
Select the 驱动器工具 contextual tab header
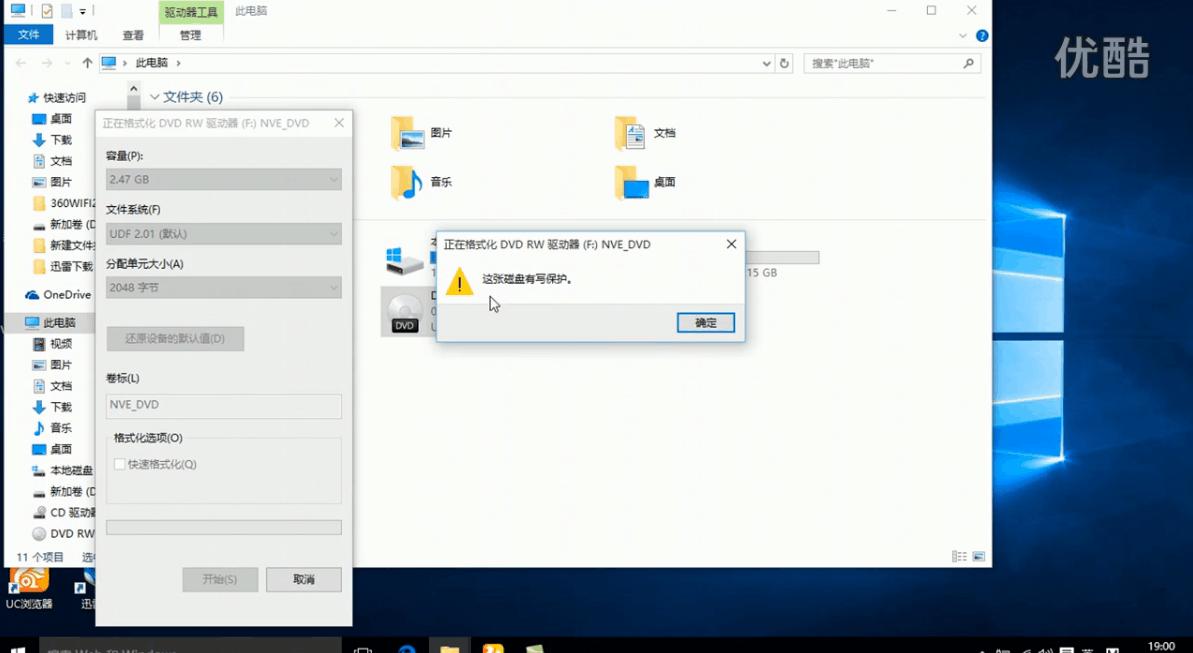pos(191,11)
